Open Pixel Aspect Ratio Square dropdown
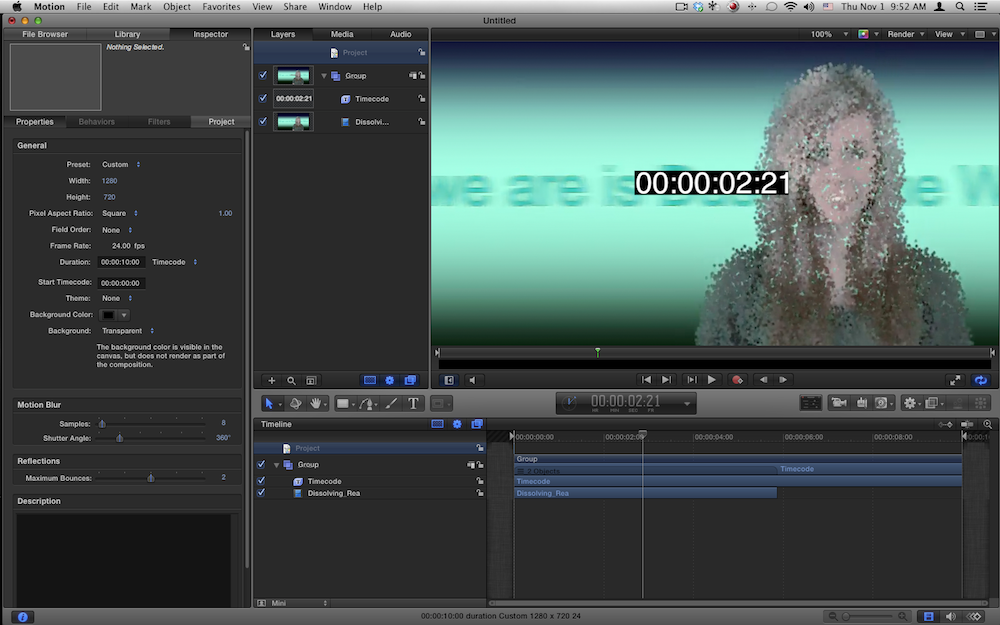The image size is (1000, 625). 120,213
